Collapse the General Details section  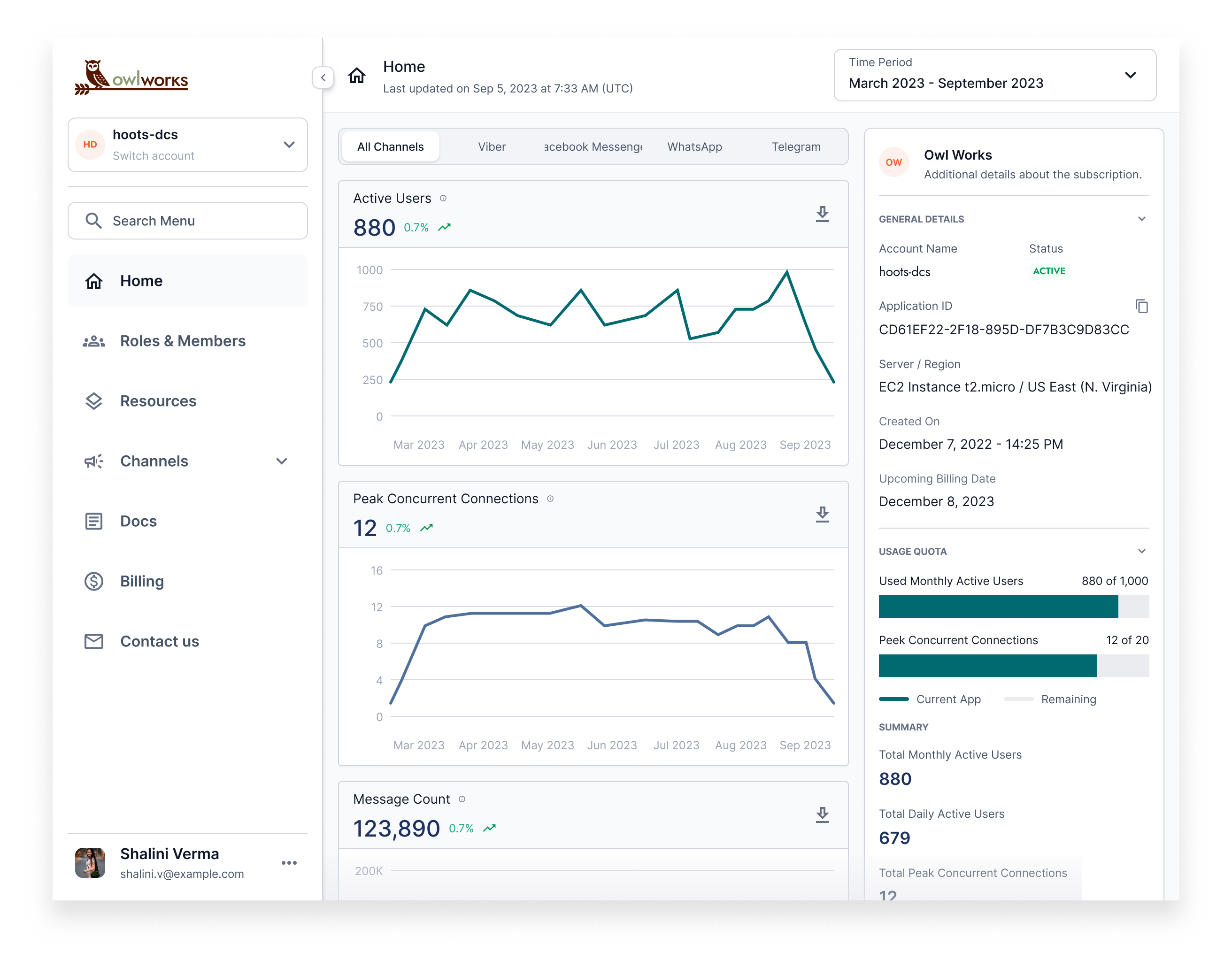pos(1141,219)
